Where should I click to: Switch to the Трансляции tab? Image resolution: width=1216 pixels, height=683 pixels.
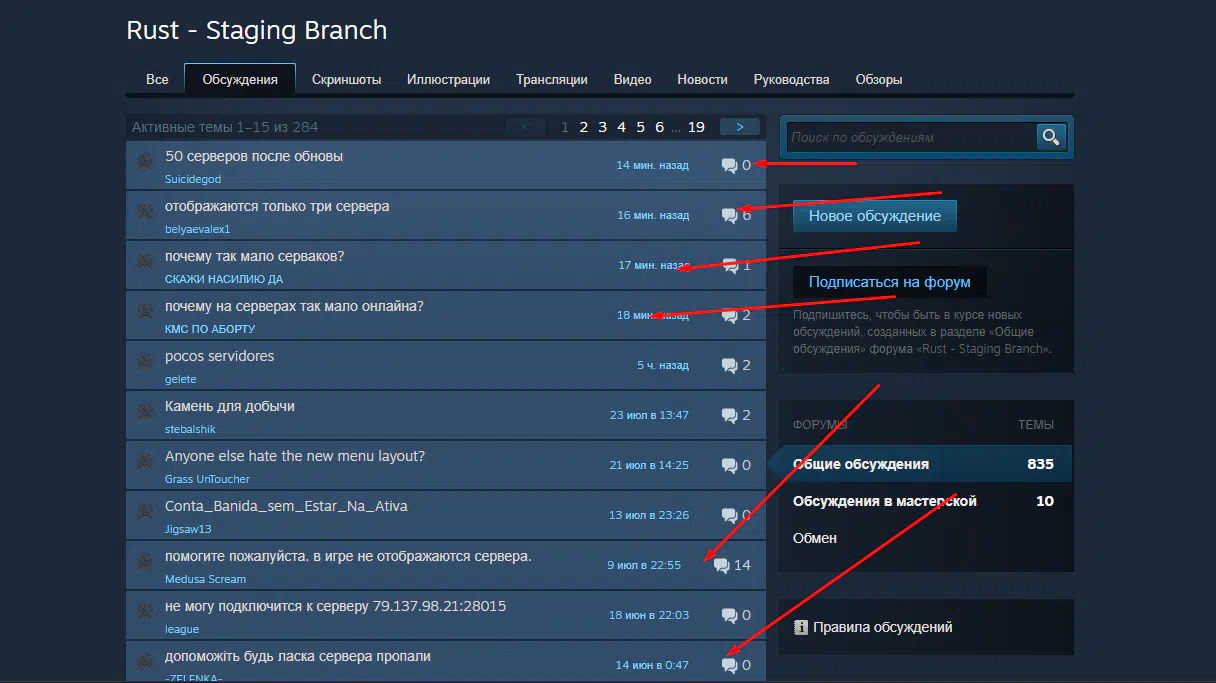pos(551,79)
